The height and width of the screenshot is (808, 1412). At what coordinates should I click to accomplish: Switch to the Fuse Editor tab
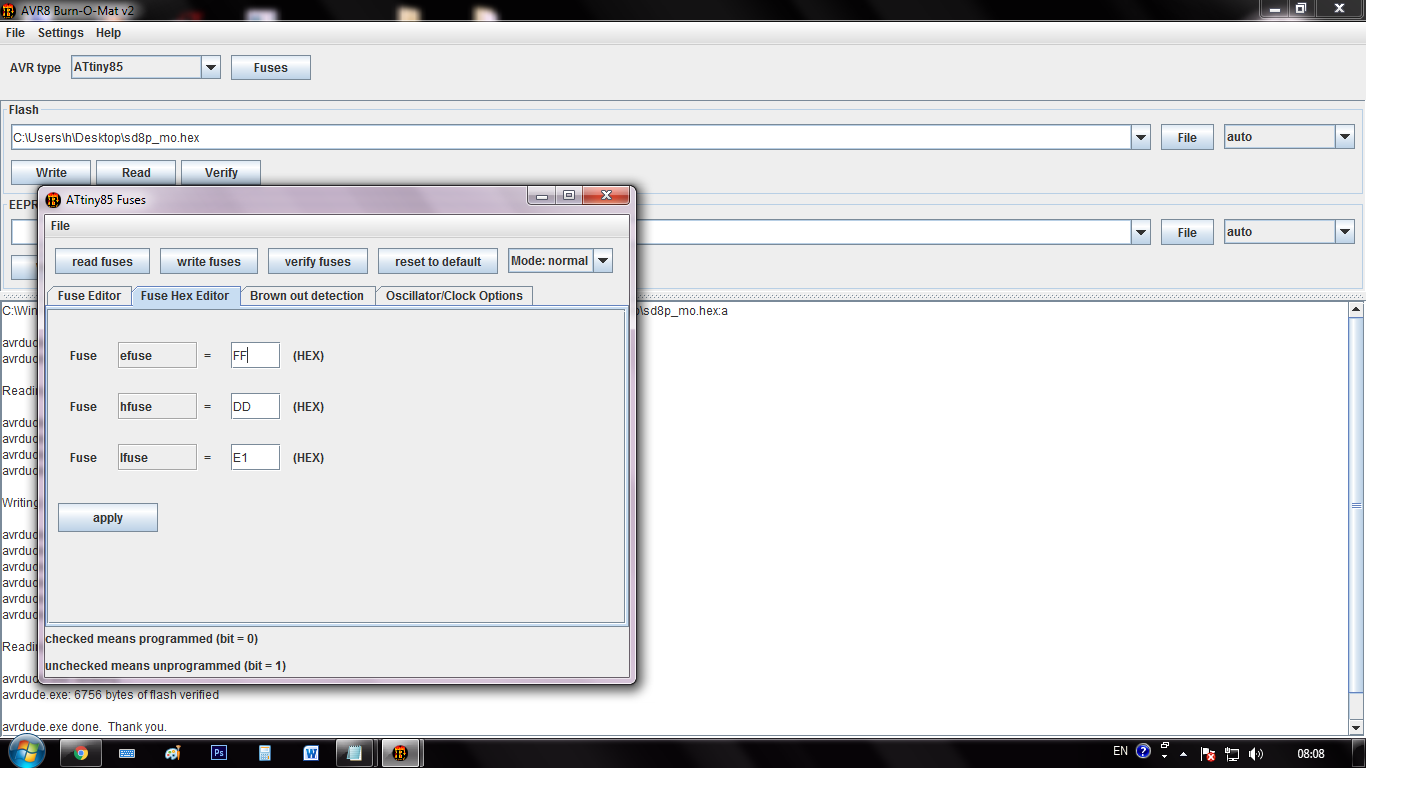pyautogui.click(x=89, y=296)
